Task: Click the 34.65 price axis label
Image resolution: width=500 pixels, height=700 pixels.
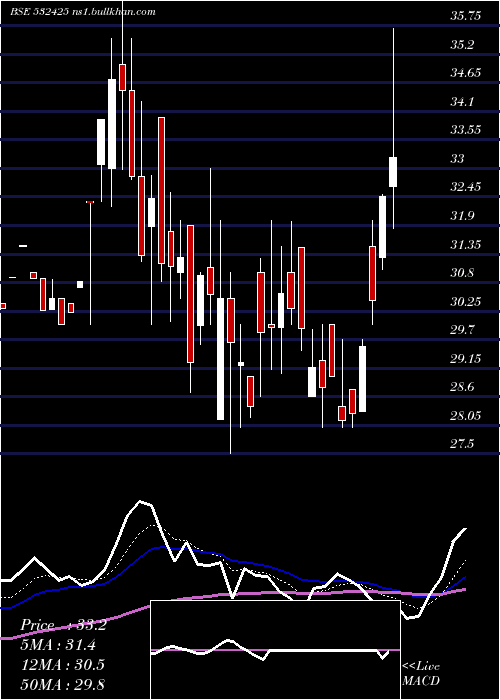Action: click(466, 73)
